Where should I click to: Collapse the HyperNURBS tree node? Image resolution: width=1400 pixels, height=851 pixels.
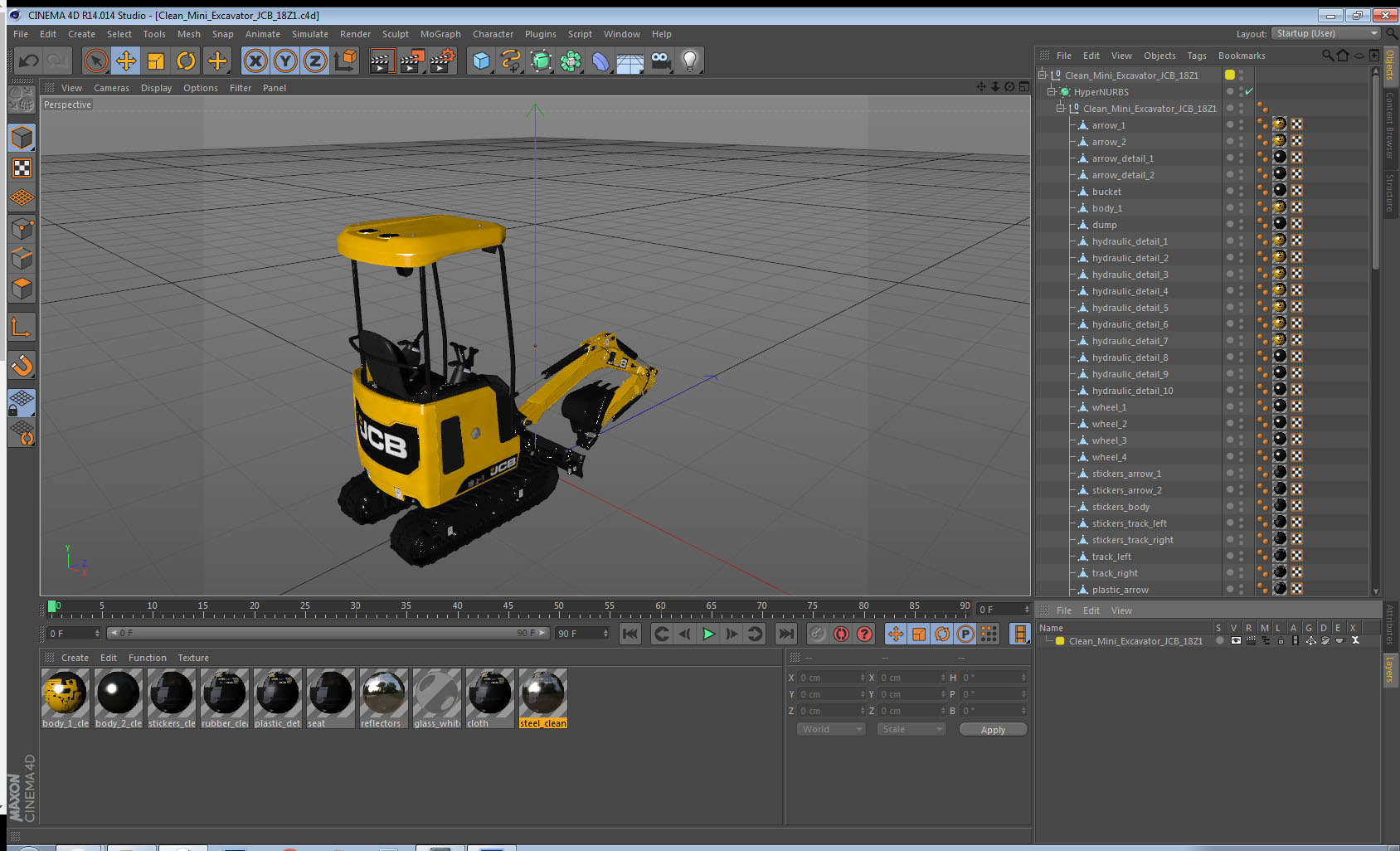pos(1052,91)
